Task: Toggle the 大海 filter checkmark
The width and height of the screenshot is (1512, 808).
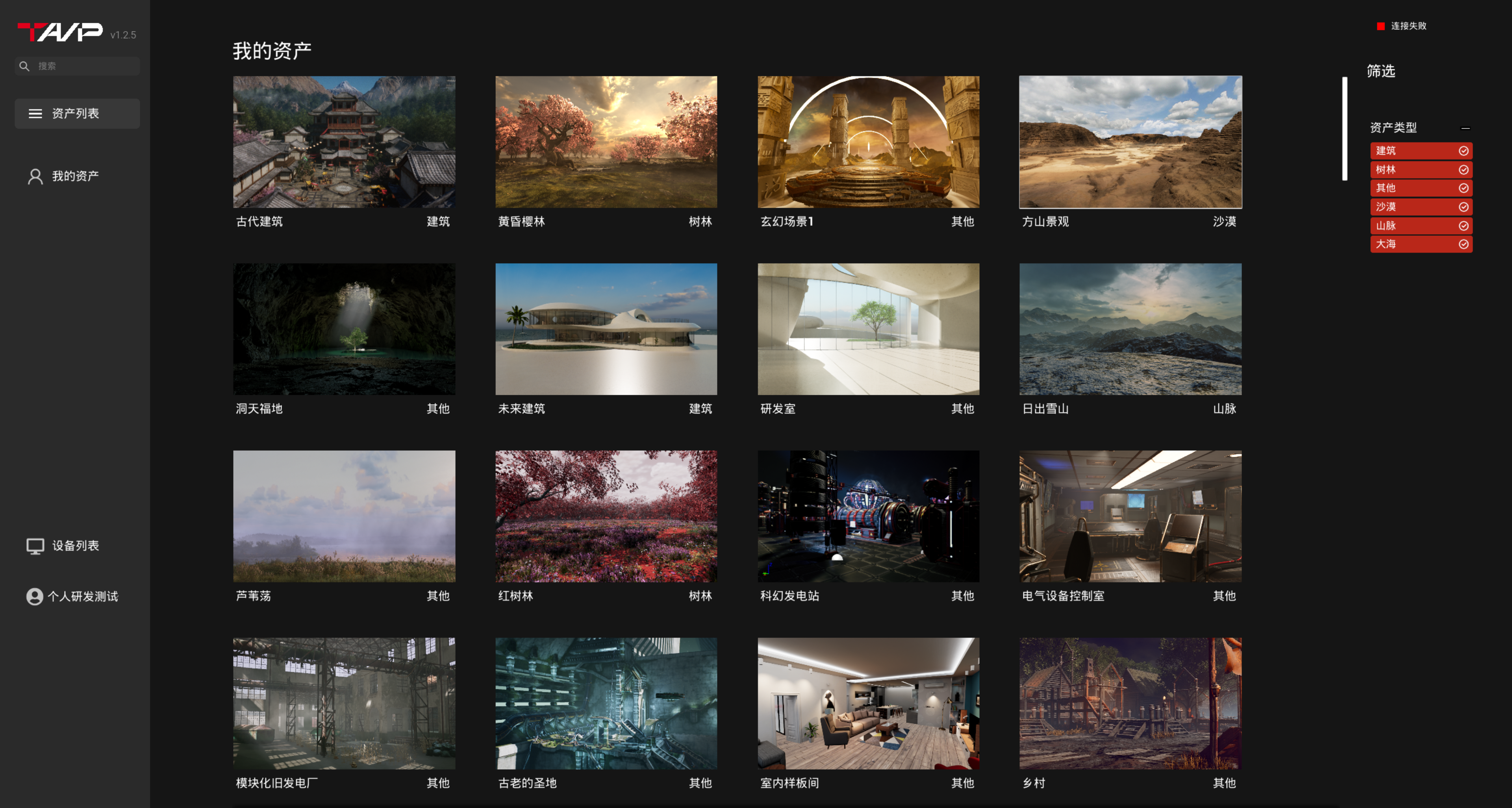Action: point(1463,245)
